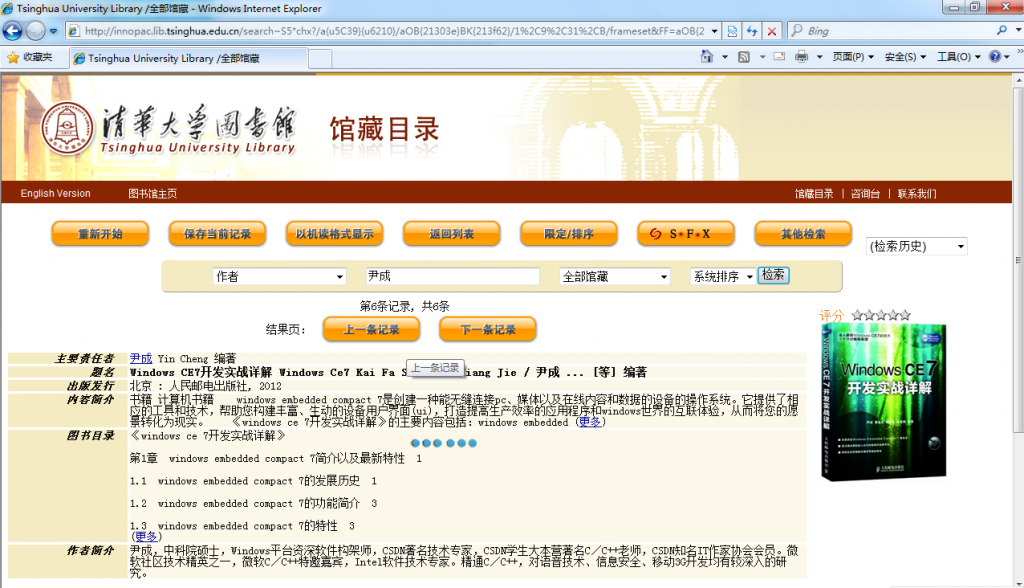Click the 以机读格式显示 button
1024x588 pixels.
(x=334, y=234)
